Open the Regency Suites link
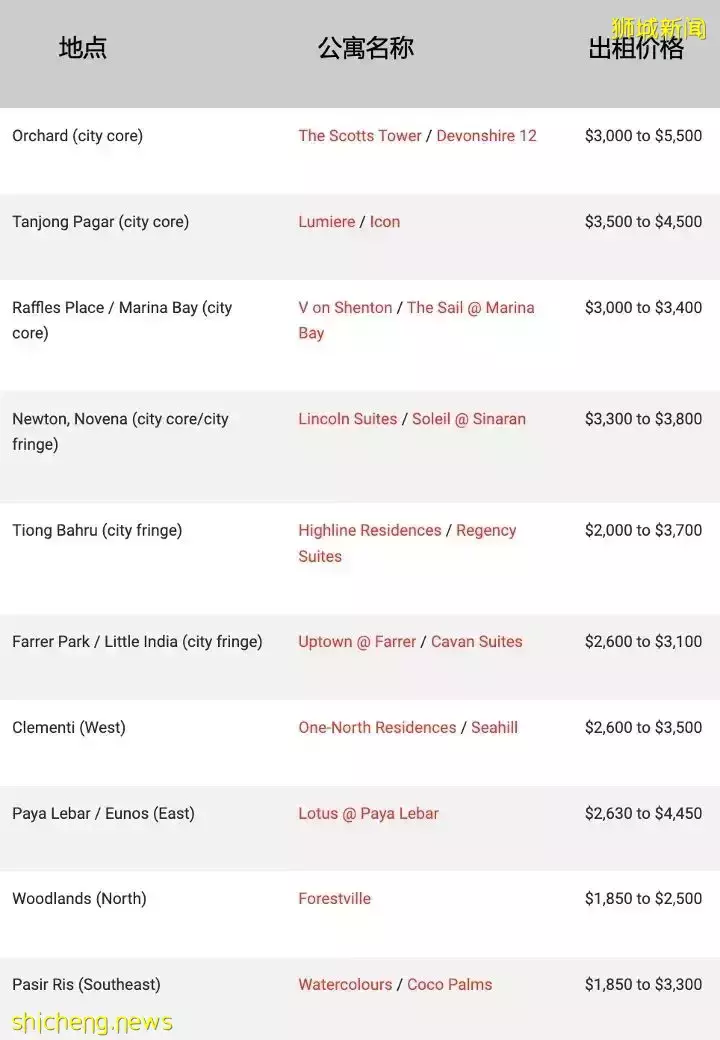The image size is (720, 1040). pyautogui.click(x=486, y=530)
